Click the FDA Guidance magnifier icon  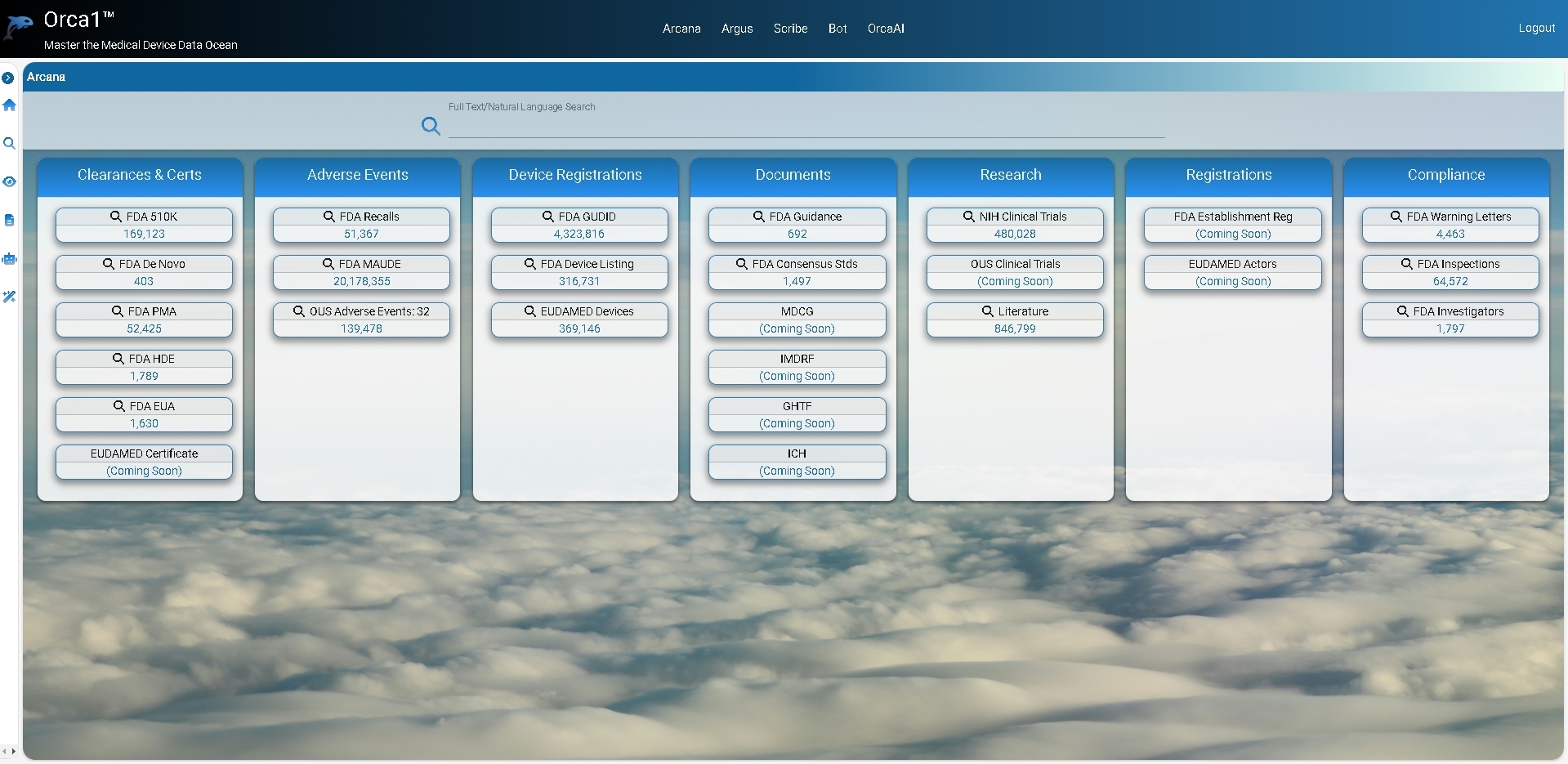[x=759, y=217]
